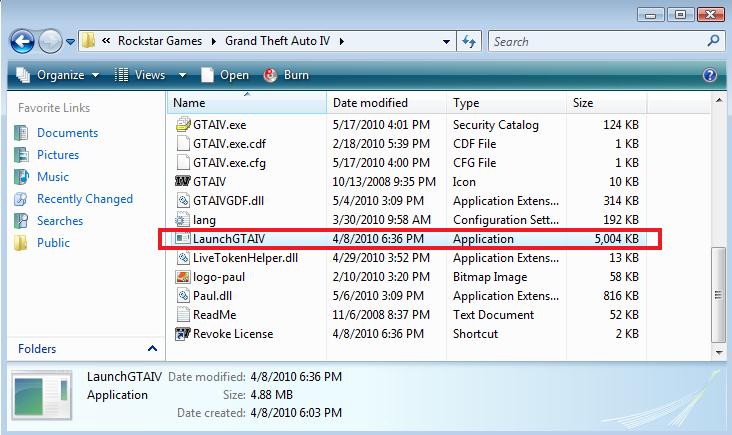Select the GTAIV.exe.cfg file icon
732x435 pixels.
pyautogui.click(x=183, y=163)
